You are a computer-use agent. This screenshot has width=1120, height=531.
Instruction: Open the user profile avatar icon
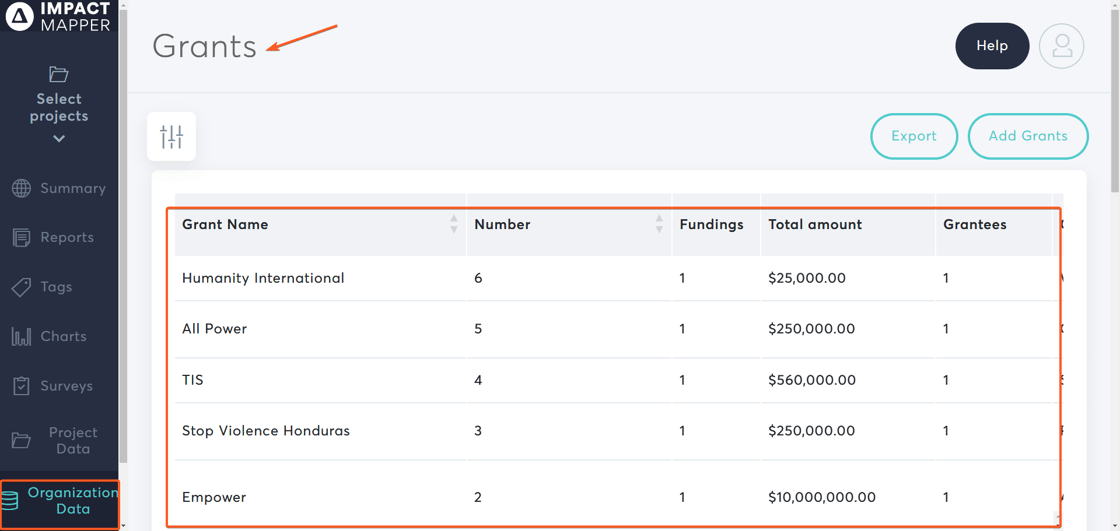coord(1061,46)
